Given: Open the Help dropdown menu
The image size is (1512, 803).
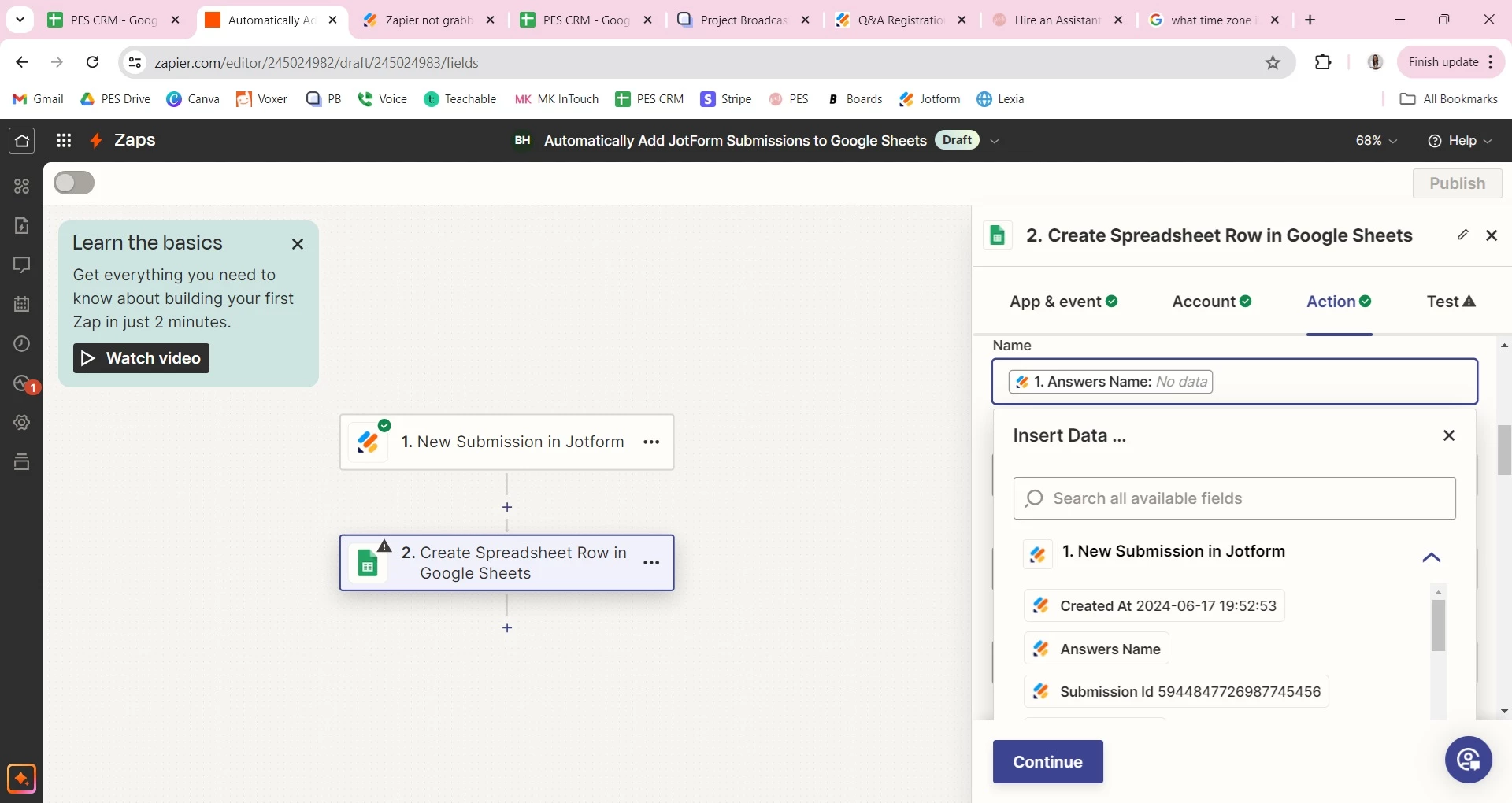Looking at the screenshot, I should (x=1459, y=141).
